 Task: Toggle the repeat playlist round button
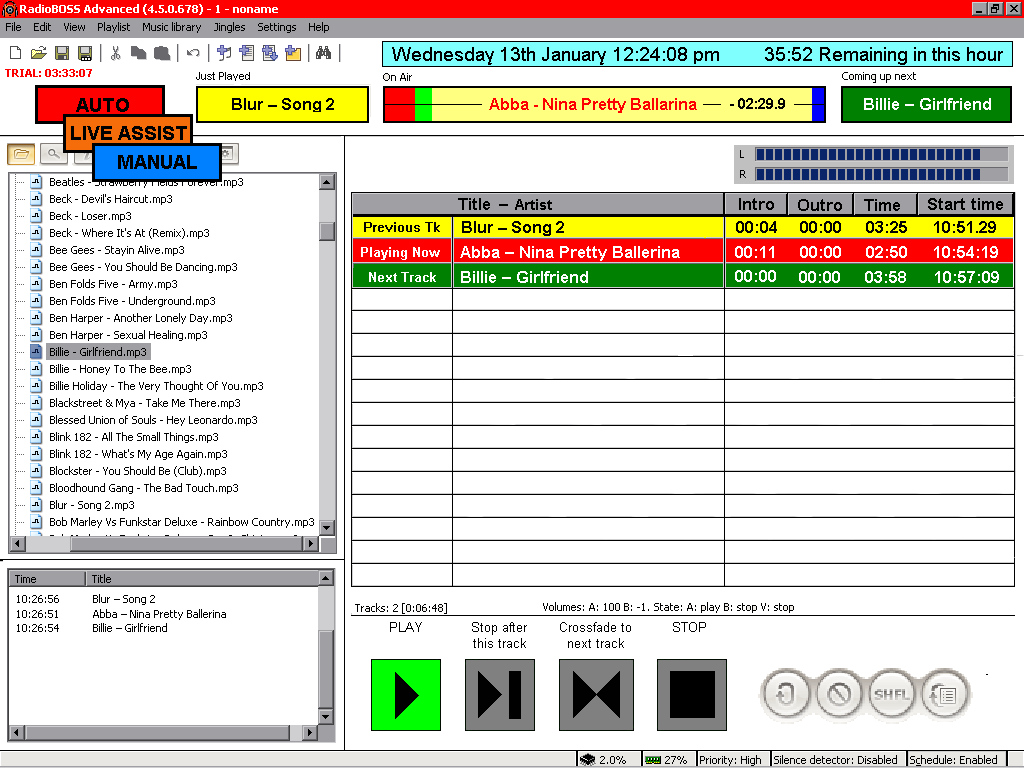pyautogui.click(x=944, y=694)
